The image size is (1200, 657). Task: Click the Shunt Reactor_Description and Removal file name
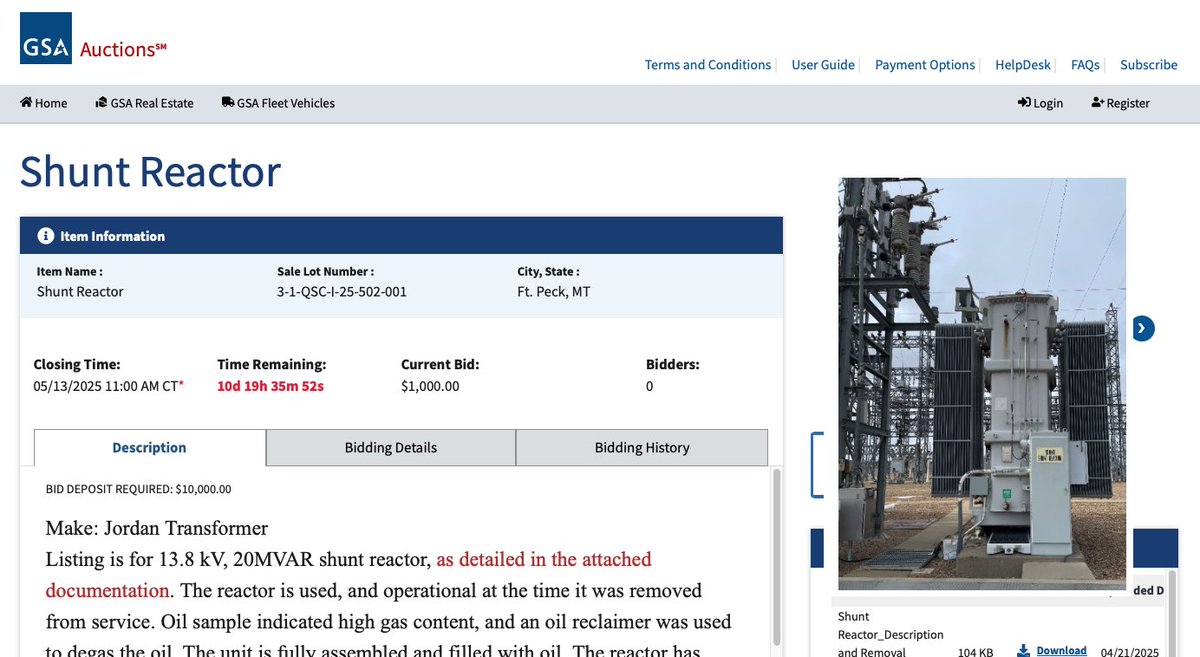pos(891,633)
